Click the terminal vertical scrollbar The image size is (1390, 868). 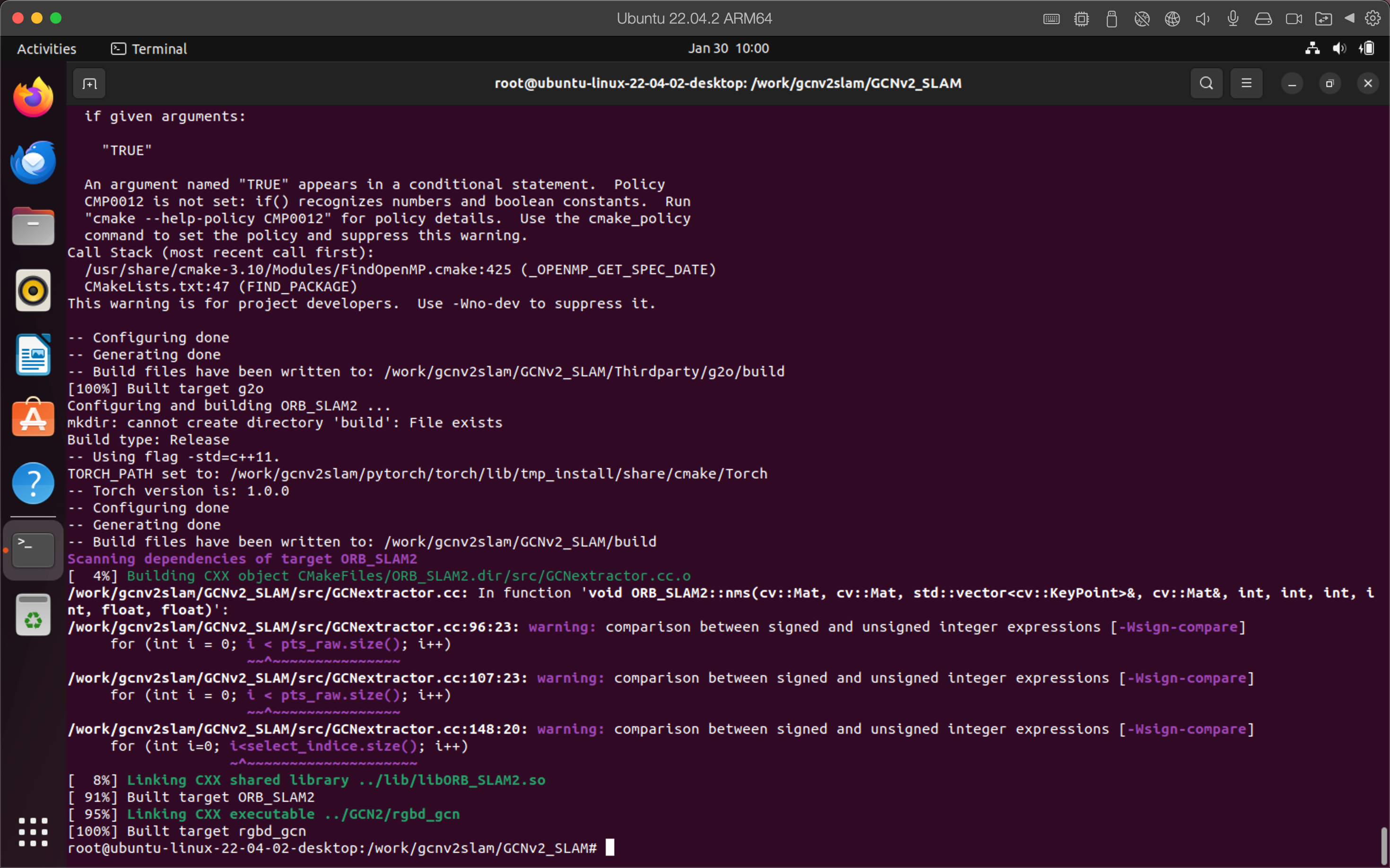pyautogui.click(x=1384, y=846)
